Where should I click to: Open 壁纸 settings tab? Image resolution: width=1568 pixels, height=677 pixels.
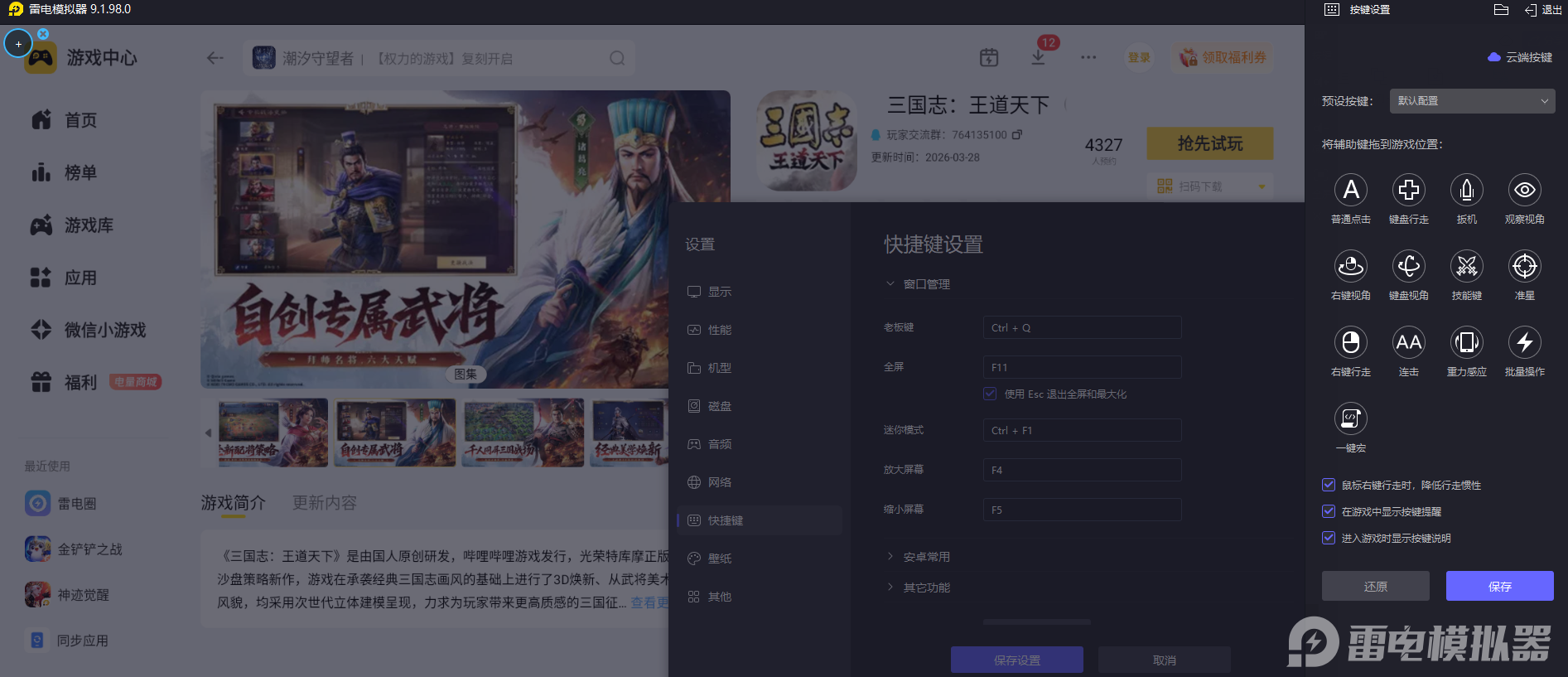[x=710, y=559]
